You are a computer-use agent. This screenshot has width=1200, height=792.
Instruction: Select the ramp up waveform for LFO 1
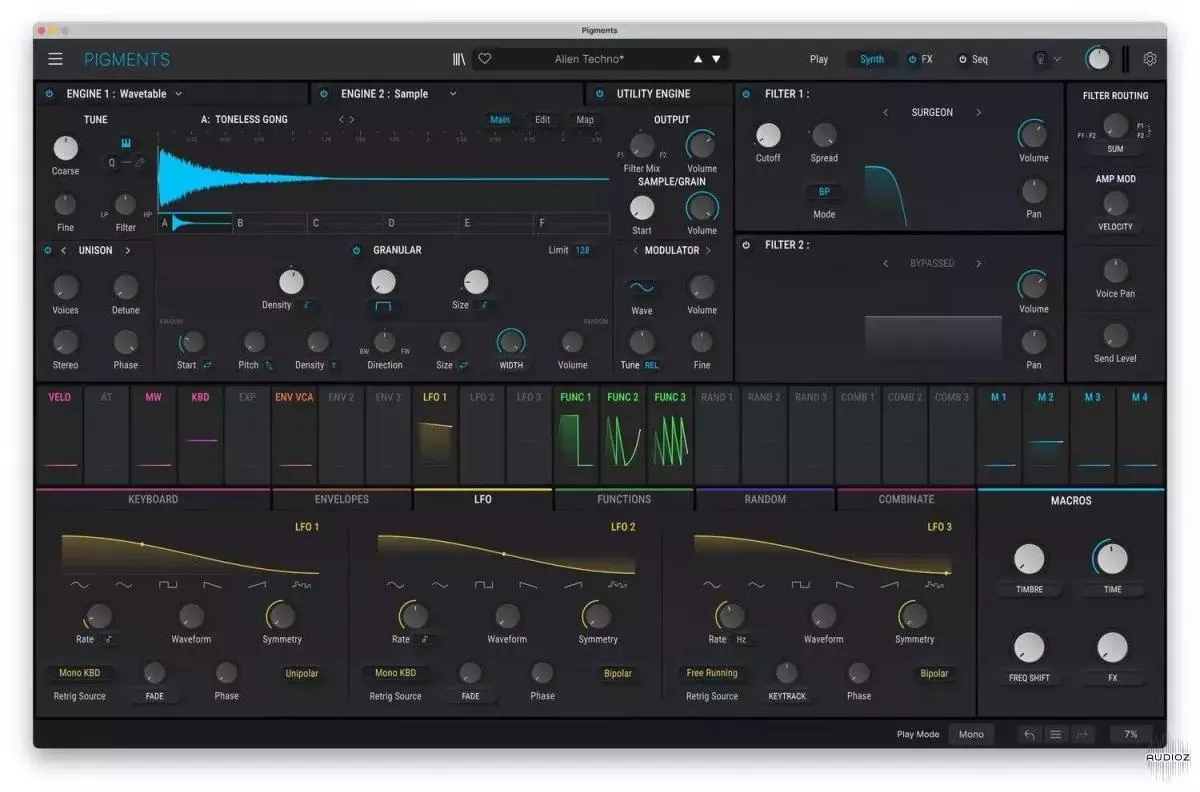tap(256, 585)
